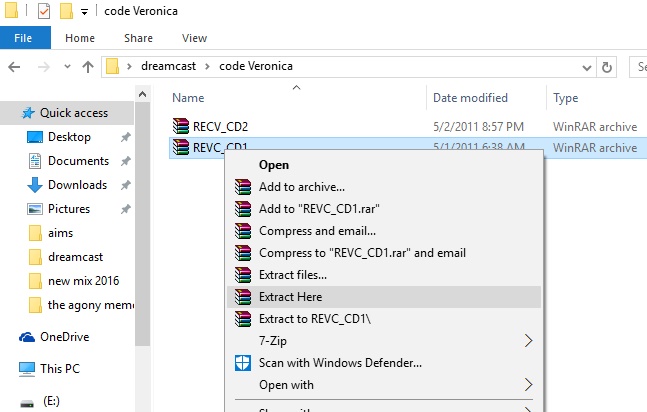Click the REVC_CD1 WinRAR archive icon
The width and height of the screenshot is (647, 412).
tap(181, 147)
